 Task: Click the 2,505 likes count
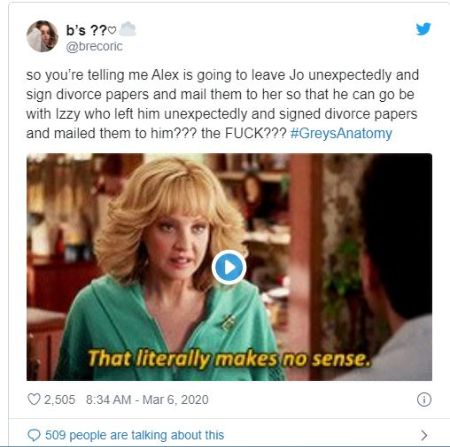(x=60, y=399)
